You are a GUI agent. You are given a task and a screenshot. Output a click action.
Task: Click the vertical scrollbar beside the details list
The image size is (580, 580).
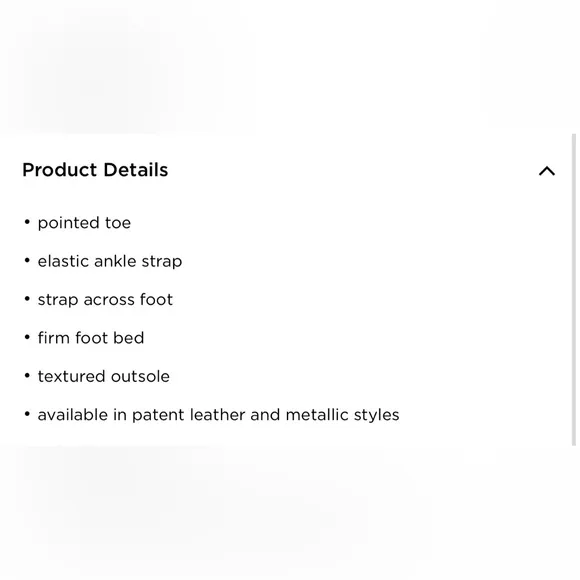point(574,290)
